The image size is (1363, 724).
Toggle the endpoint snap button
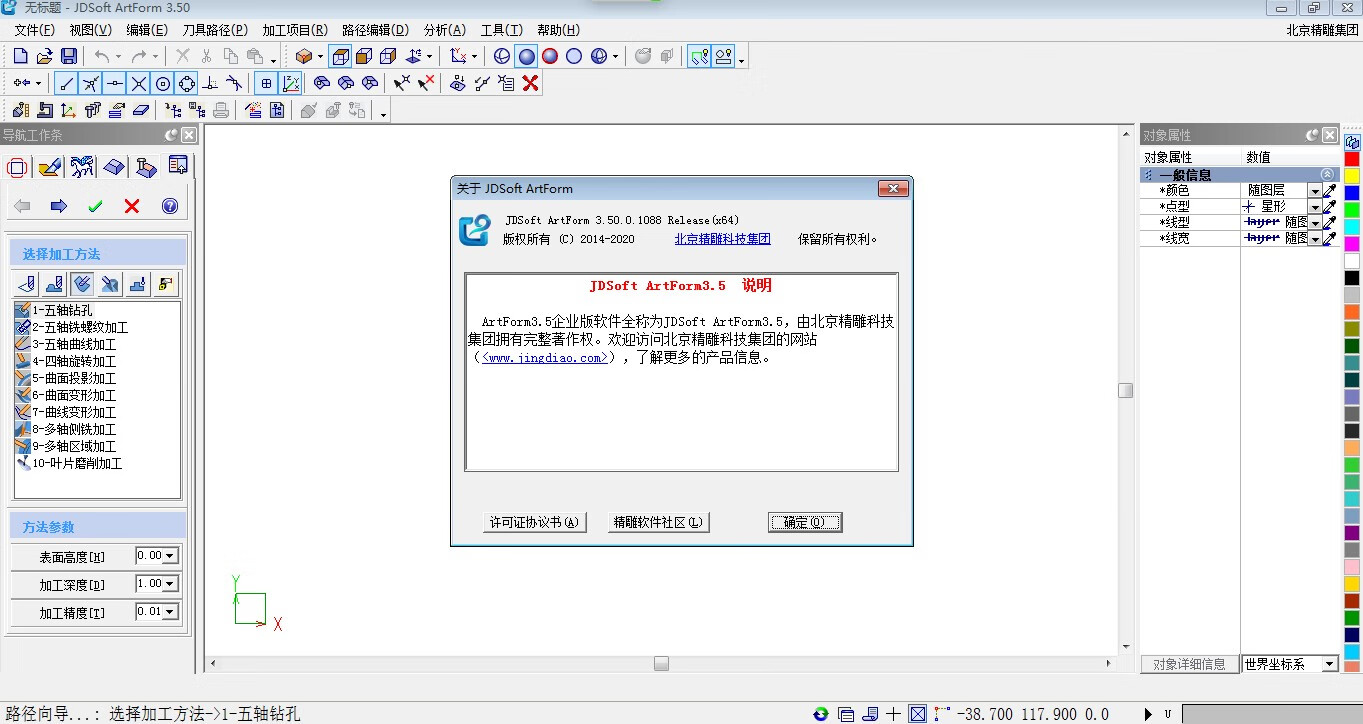tap(67, 84)
